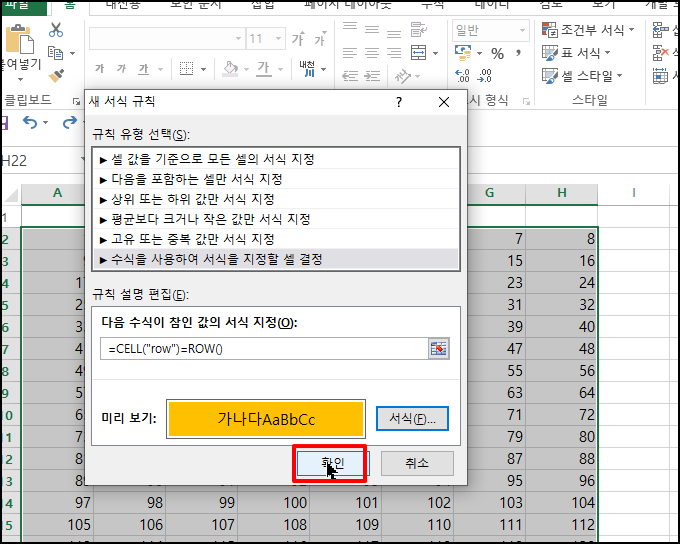Click the Copy icon in clipboard group

coord(56,53)
